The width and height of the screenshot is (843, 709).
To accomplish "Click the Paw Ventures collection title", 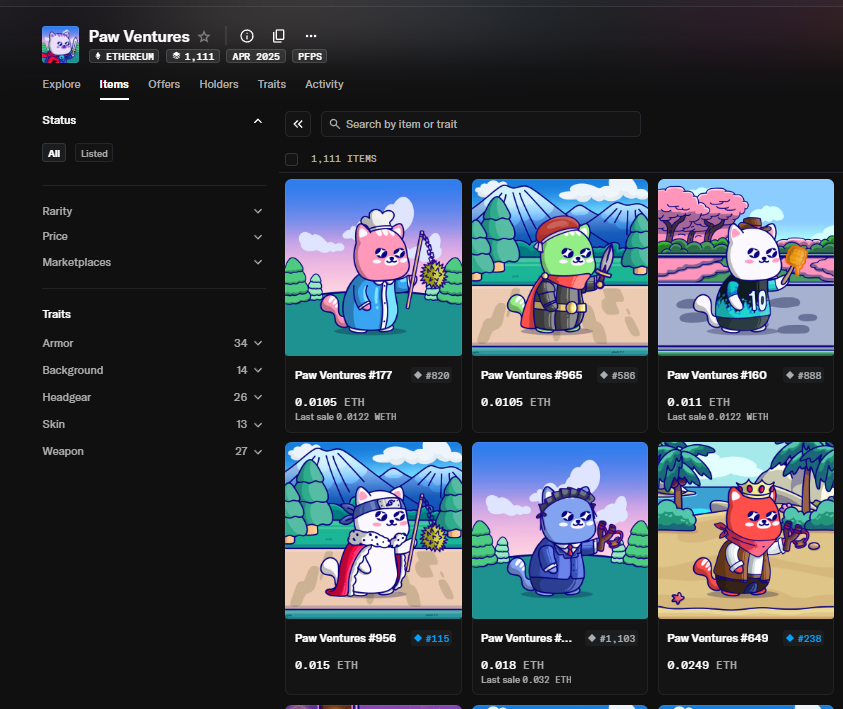I will [139, 37].
